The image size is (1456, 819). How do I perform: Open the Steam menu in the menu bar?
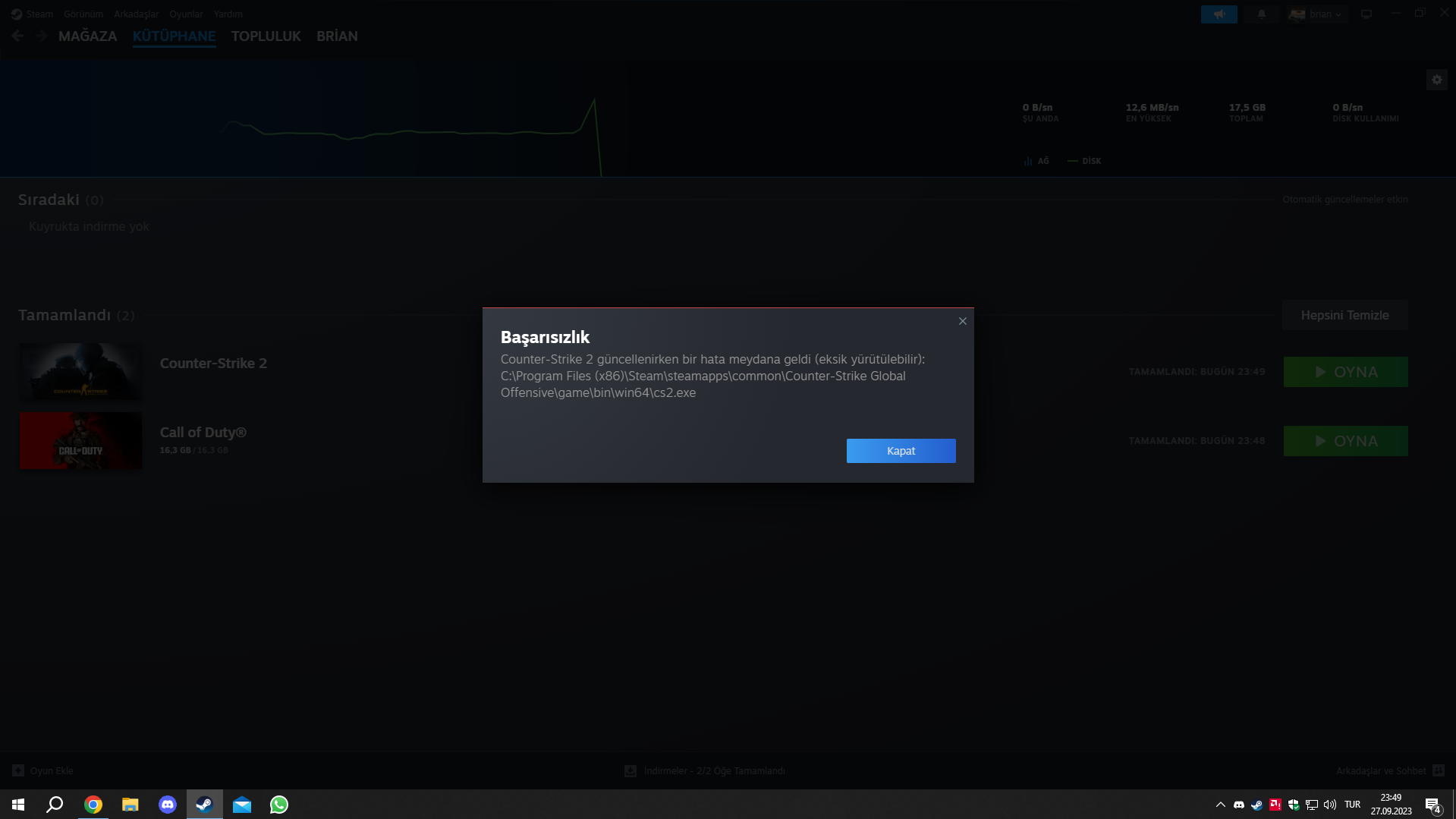tap(39, 14)
